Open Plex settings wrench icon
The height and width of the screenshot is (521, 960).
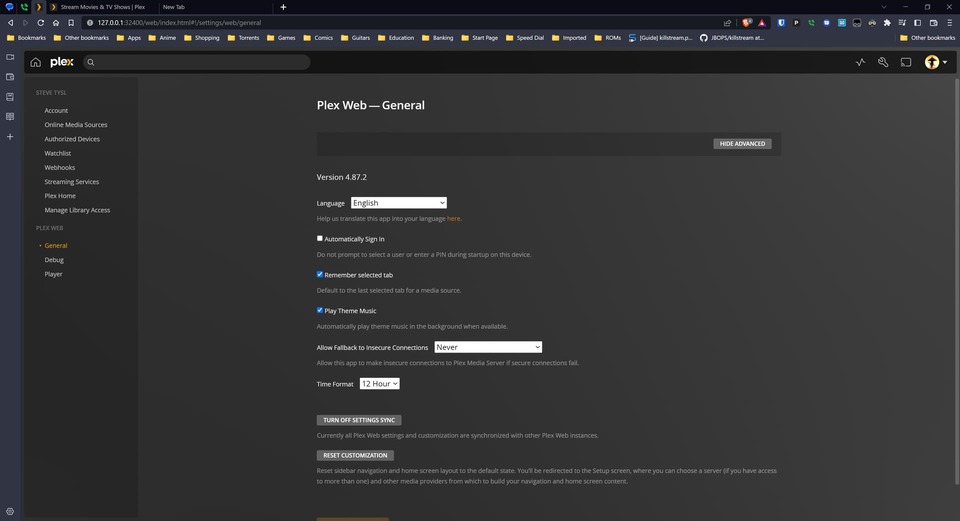click(x=883, y=62)
